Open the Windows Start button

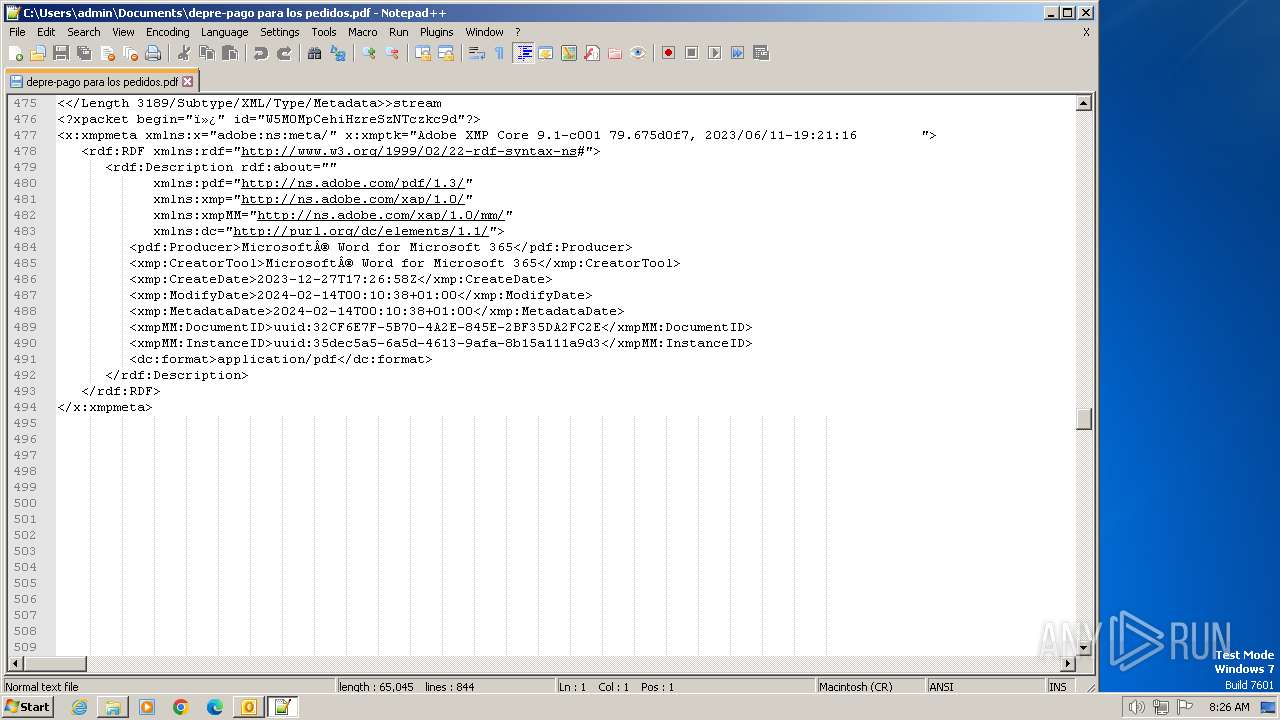(28, 707)
